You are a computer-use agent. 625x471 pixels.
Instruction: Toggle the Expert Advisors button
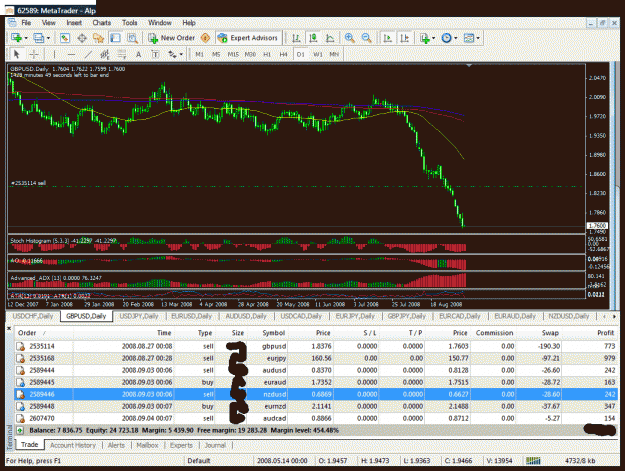coord(248,38)
